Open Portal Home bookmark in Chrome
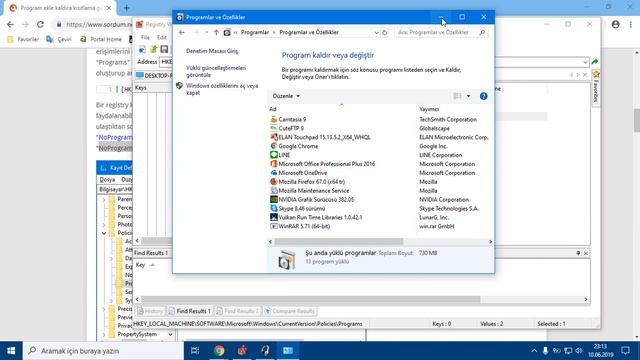Image resolution: width=640 pixels, height=360 pixels. [101, 39]
